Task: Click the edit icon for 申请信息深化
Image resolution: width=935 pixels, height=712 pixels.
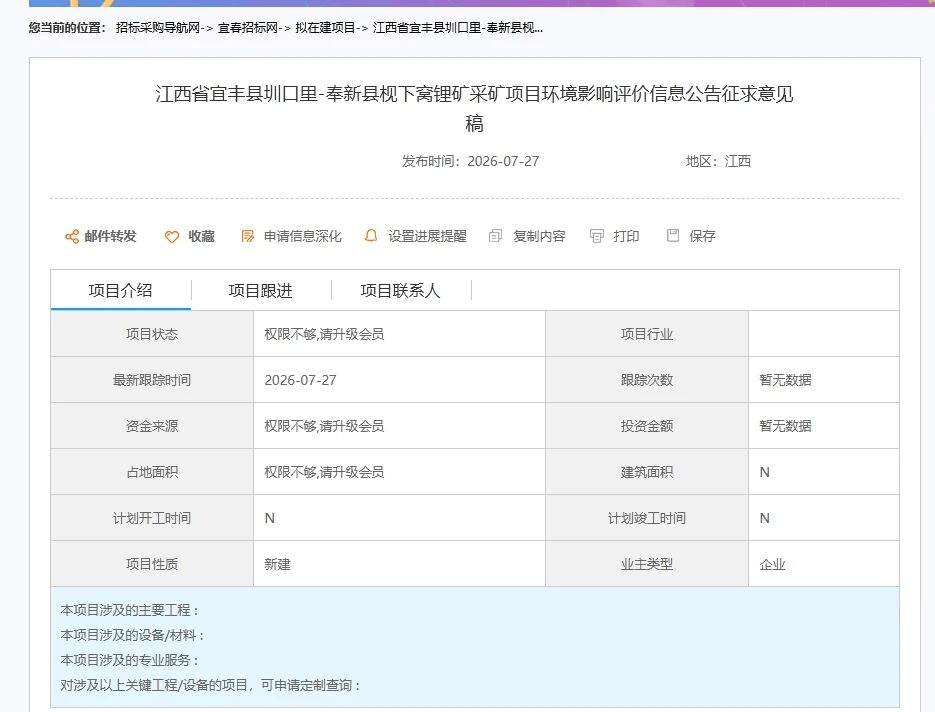Action: 247,237
